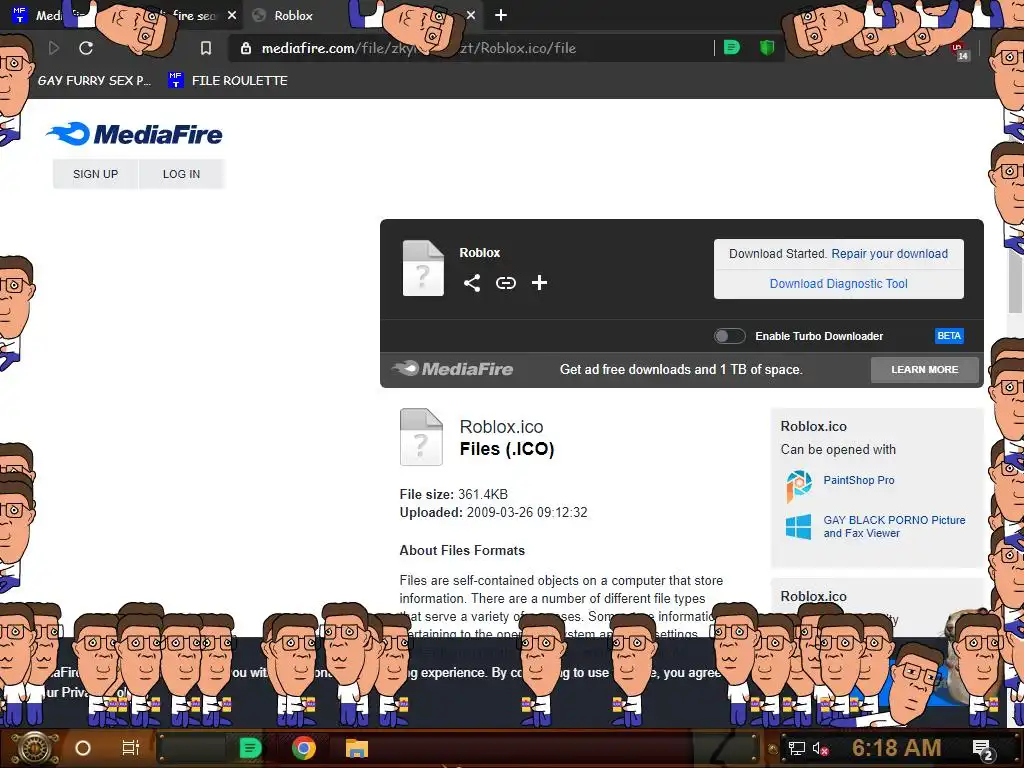
Task: Click the Windows logo icon in the sidebar
Action: click(x=799, y=527)
